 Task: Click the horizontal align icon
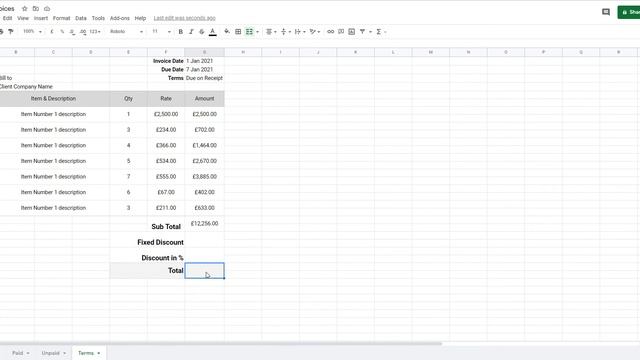click(x=269, y=31)
